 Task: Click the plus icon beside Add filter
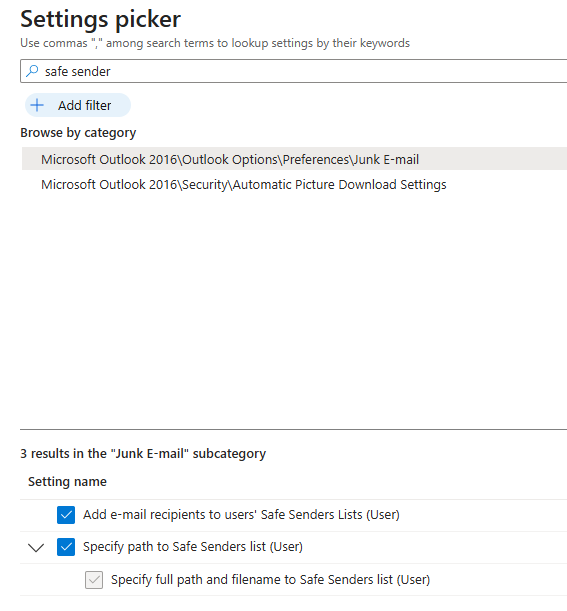37,105
